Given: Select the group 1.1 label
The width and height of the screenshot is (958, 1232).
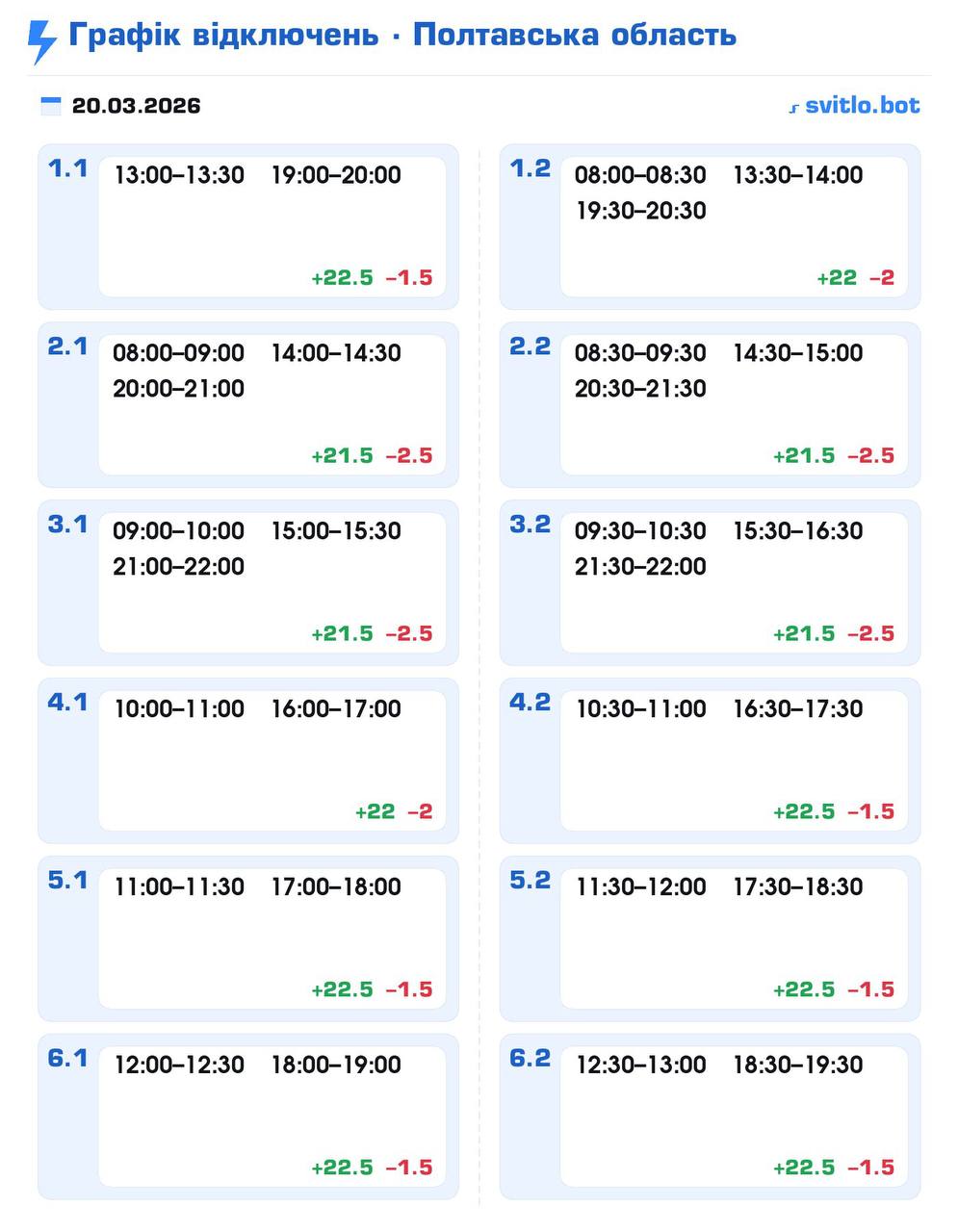Looking at the screenshot, I should (x=67, y=168).
